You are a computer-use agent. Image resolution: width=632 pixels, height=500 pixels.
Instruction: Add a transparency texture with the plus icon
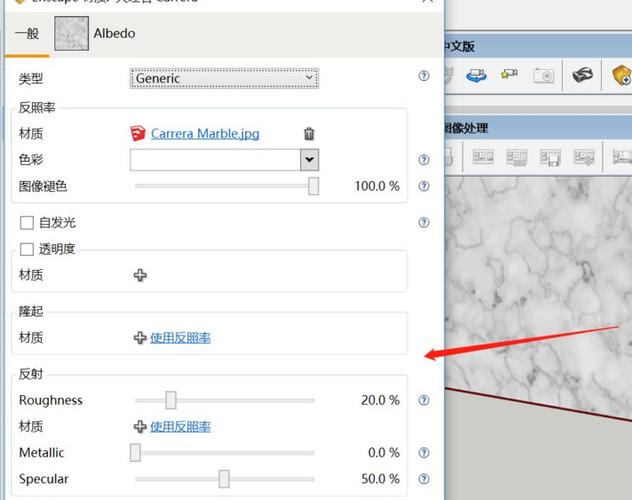pos(140,275)
